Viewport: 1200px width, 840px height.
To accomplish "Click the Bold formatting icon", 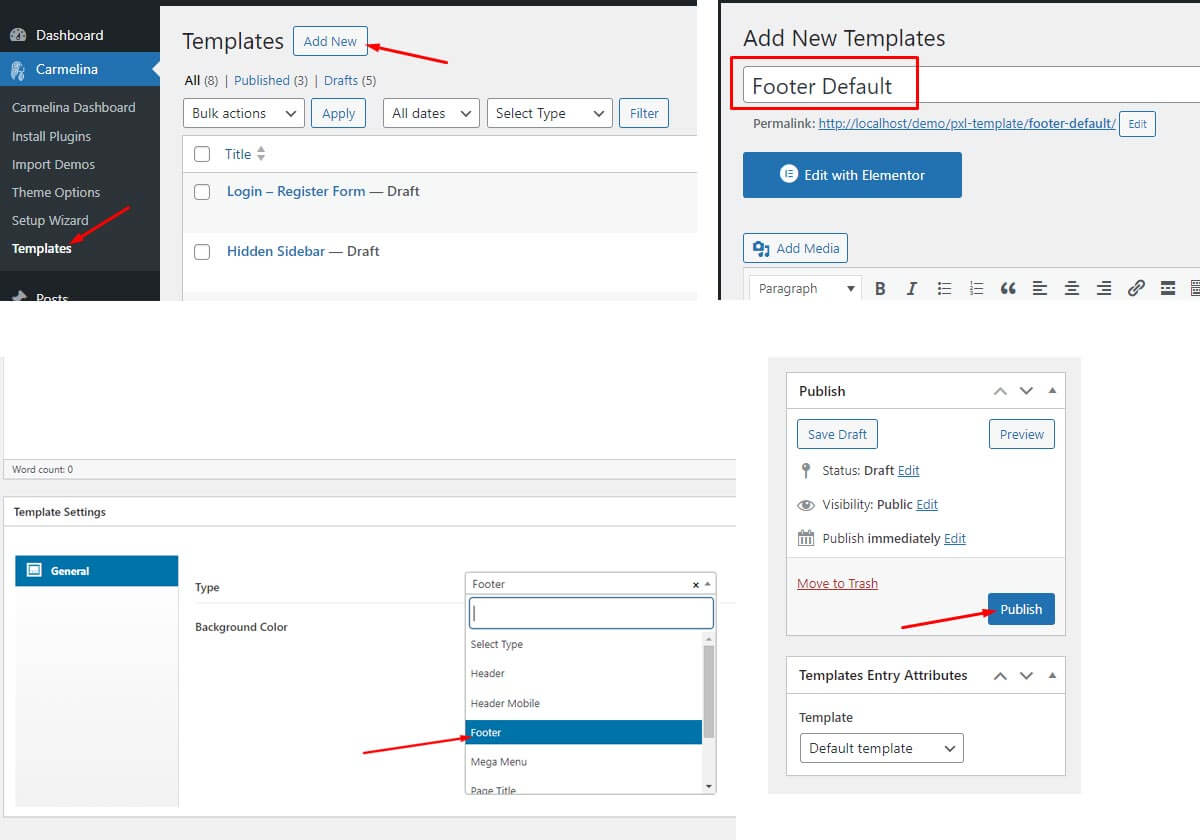I will 880,289.
